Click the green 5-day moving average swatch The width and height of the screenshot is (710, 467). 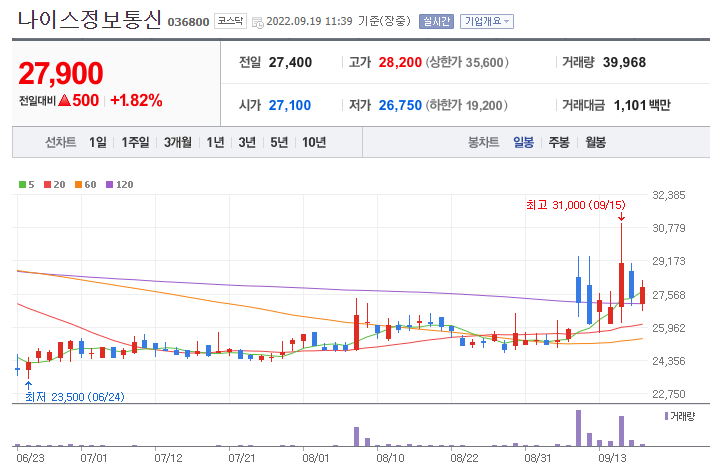(x=22, y=184)
